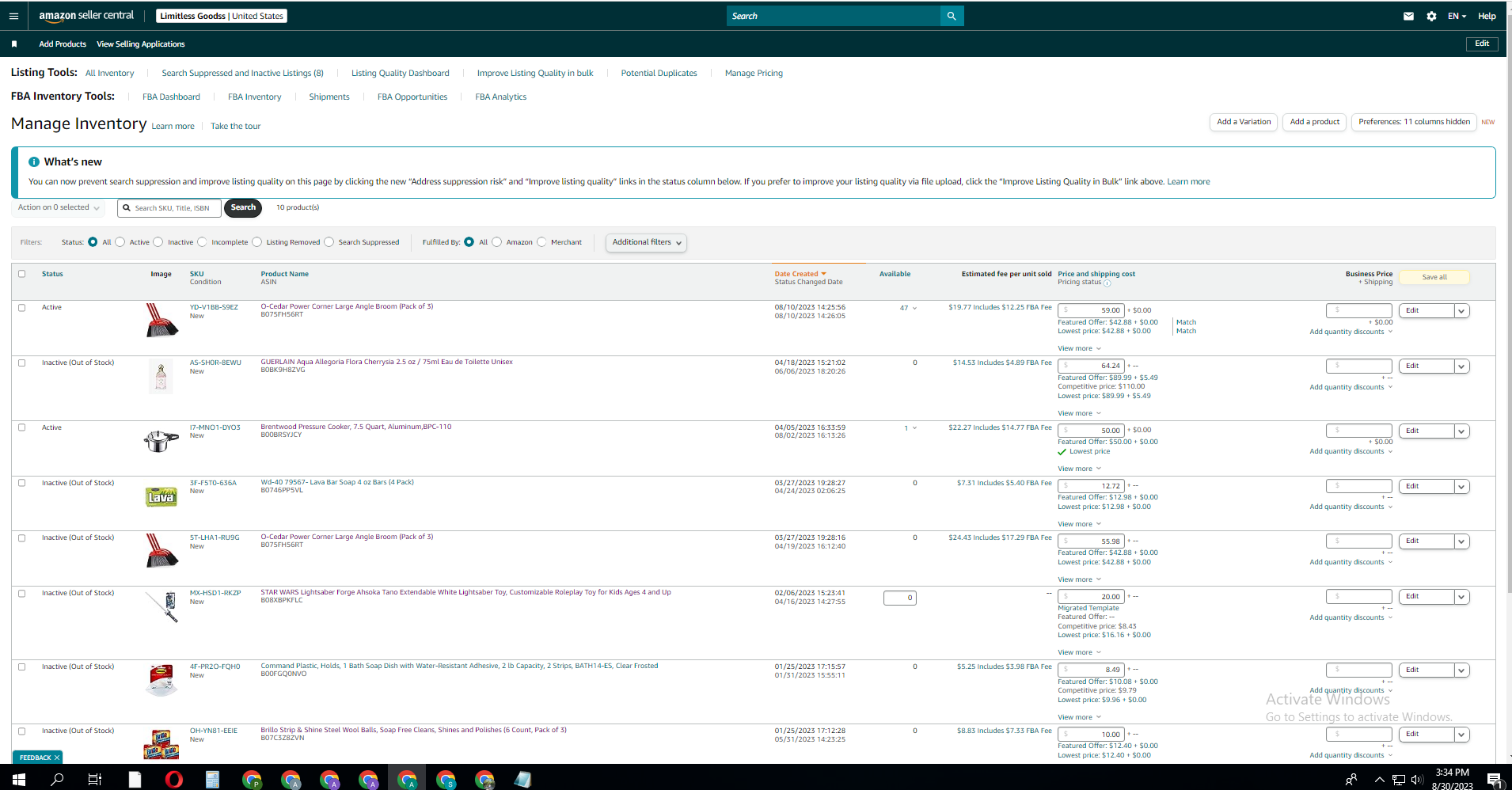Open the settings gear icon

(x=1431, y=16)
